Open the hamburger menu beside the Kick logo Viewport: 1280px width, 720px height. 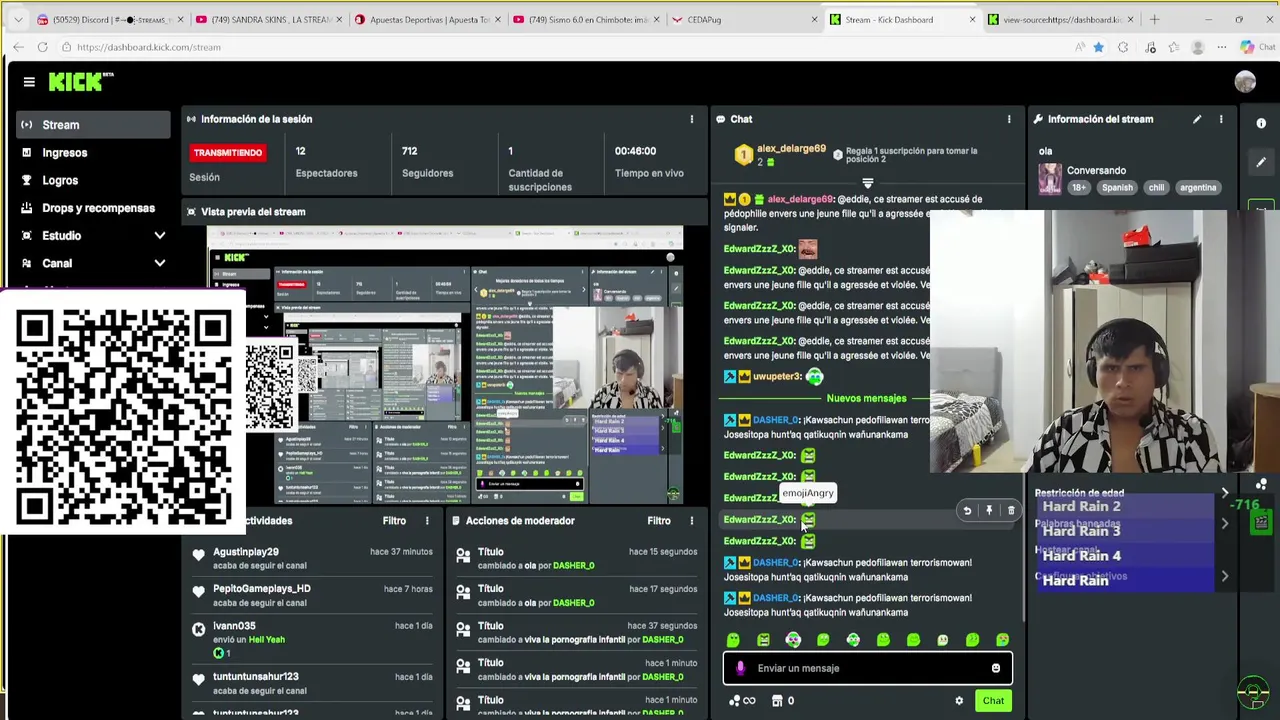(x=29, y=82)
